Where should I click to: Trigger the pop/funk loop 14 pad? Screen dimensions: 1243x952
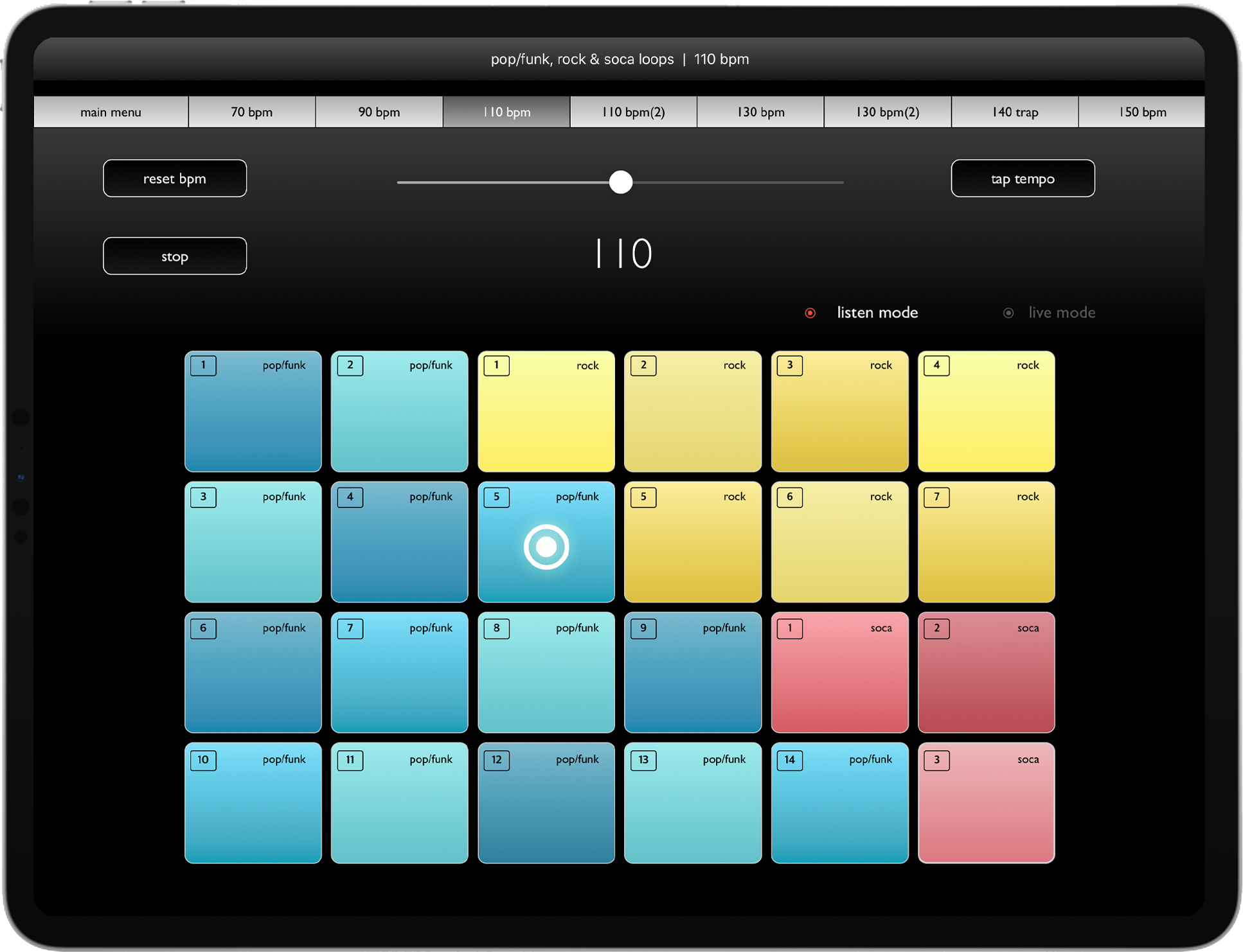(x=839, y=803)
